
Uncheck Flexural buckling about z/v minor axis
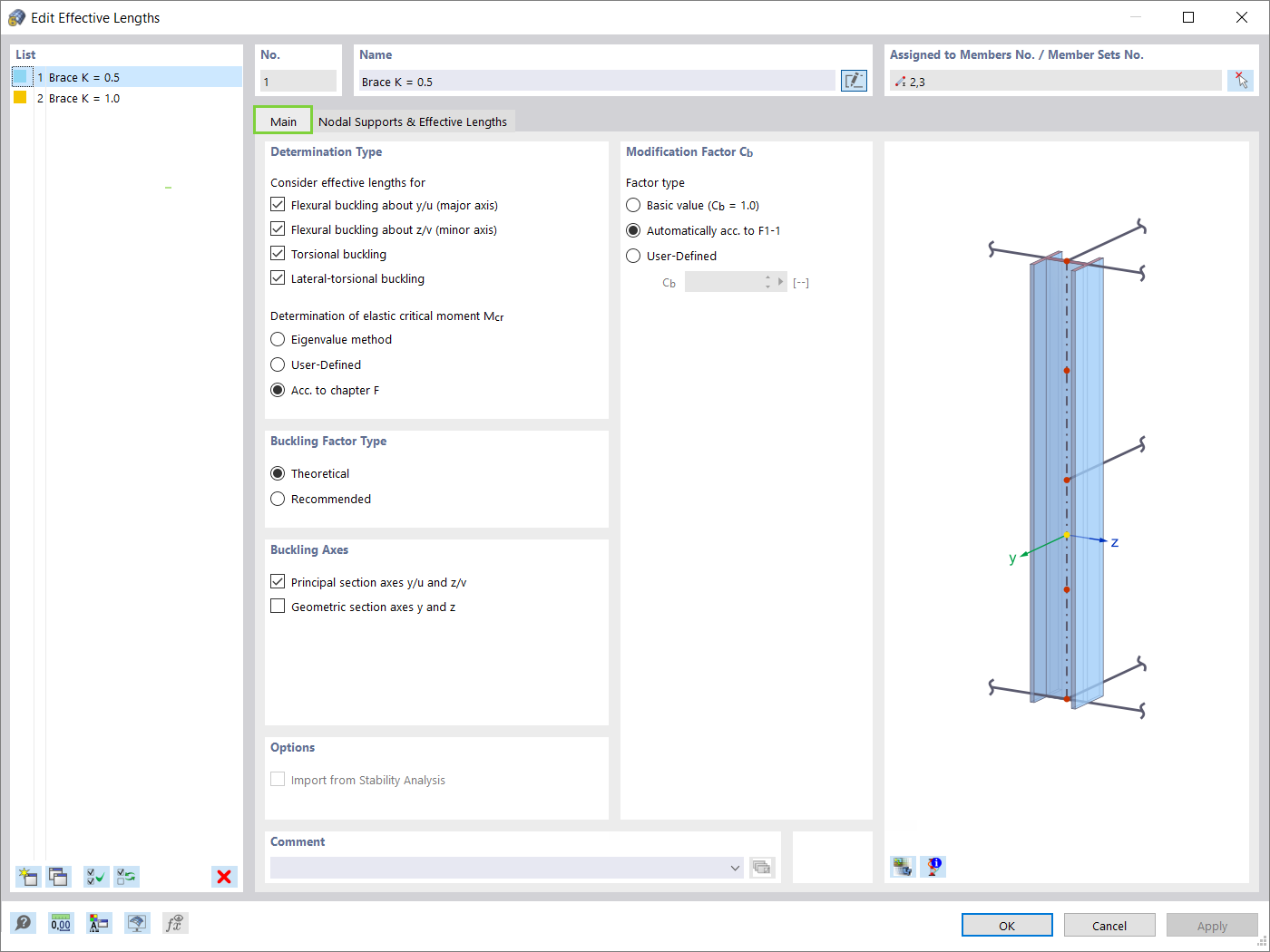pos(278,229)
